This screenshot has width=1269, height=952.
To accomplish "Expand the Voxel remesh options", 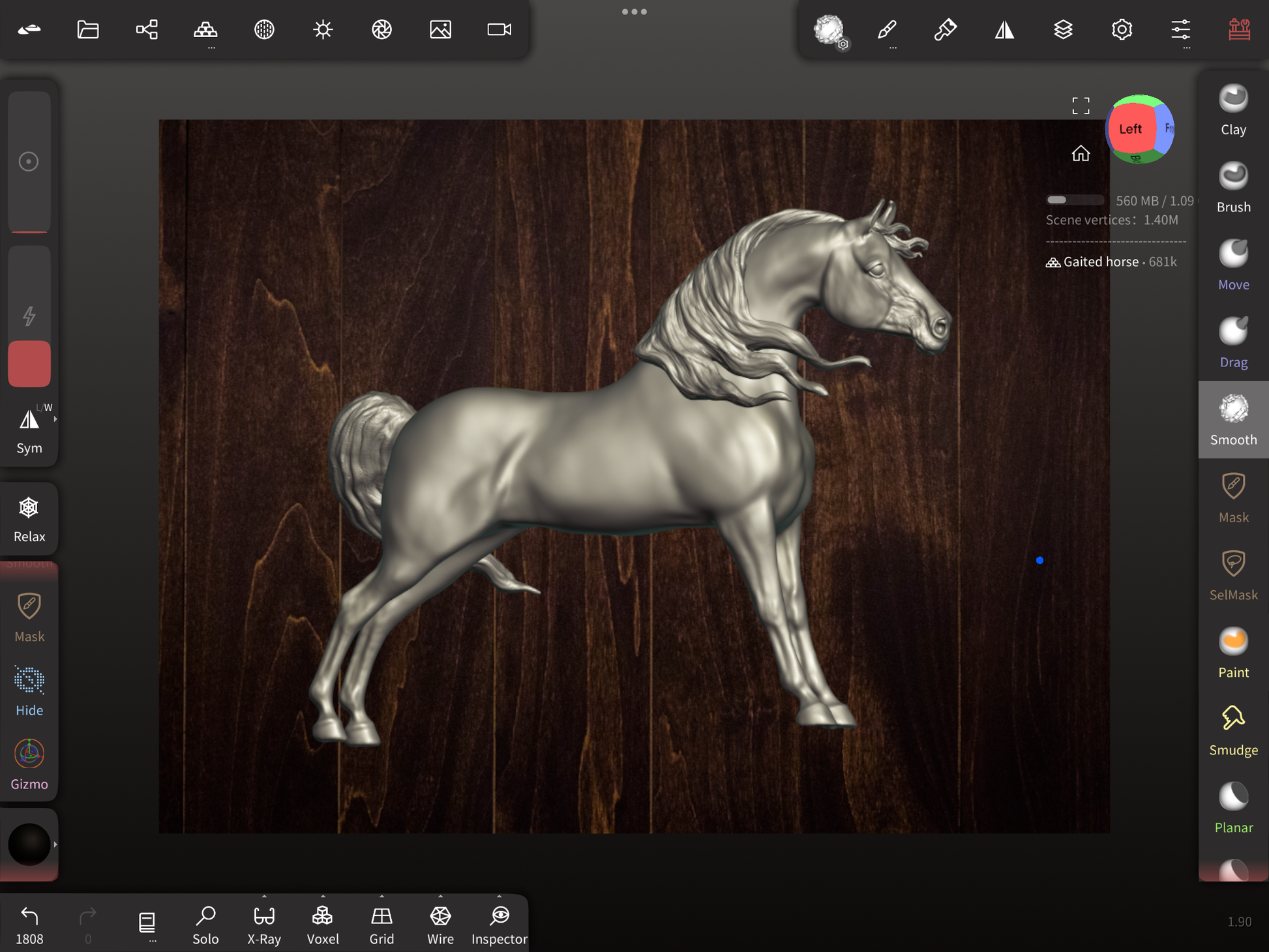I will pyautogui.click(x=323, y=897).
